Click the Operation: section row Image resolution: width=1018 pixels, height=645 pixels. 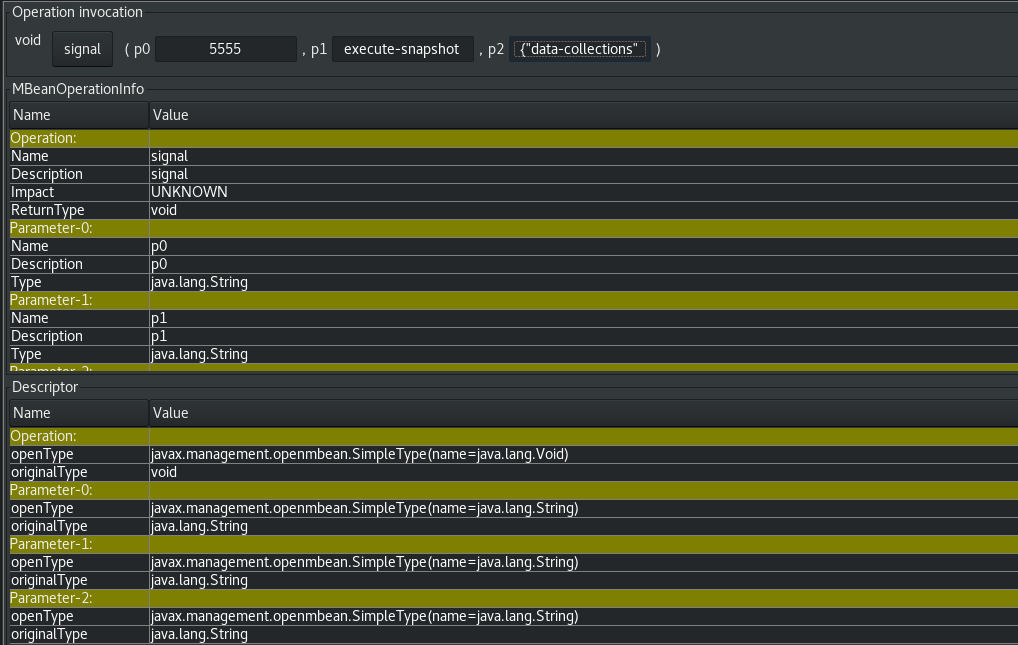[x=40, y=138]
